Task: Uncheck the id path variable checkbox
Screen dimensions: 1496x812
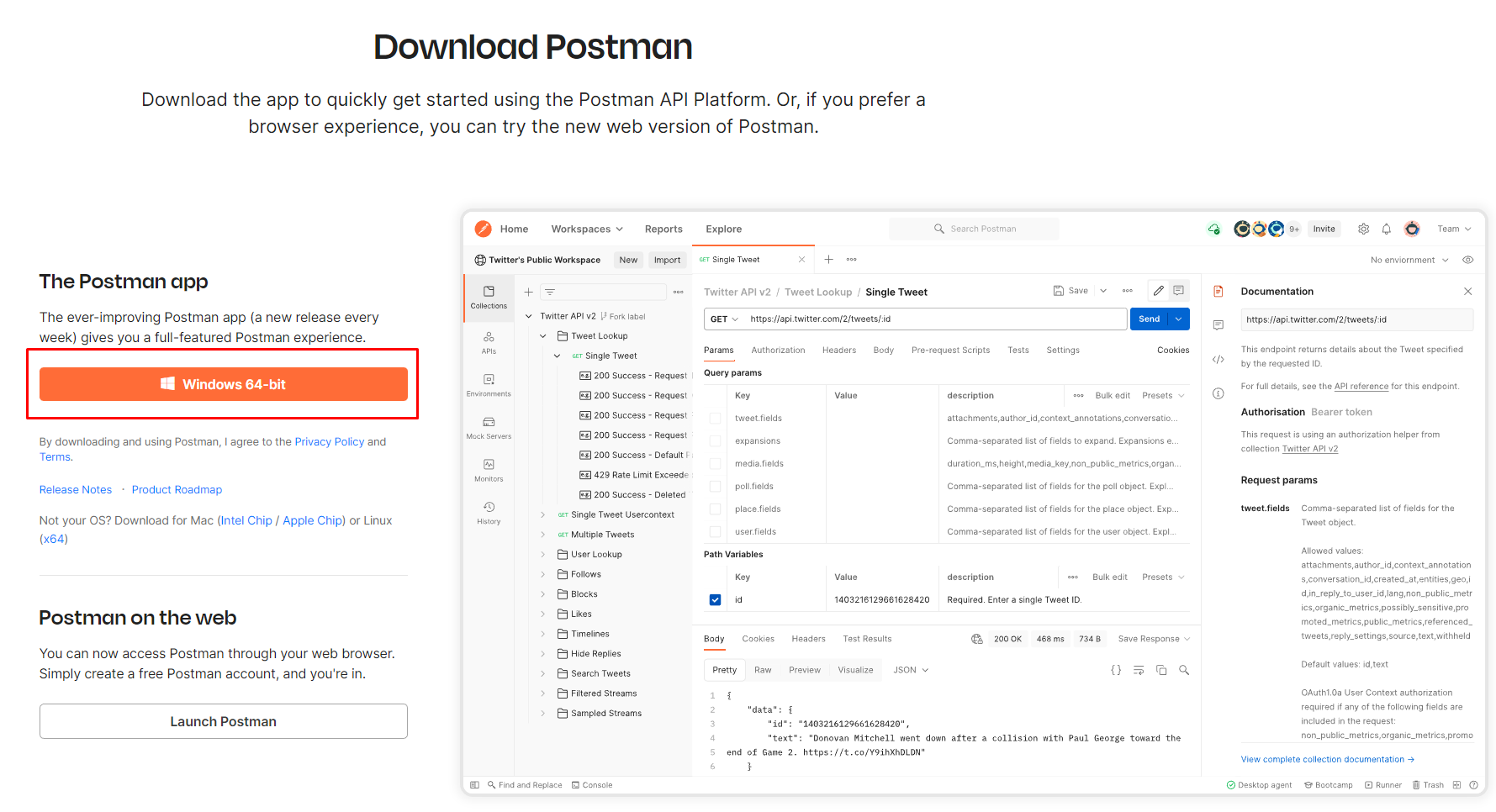Action: point(715,599)
